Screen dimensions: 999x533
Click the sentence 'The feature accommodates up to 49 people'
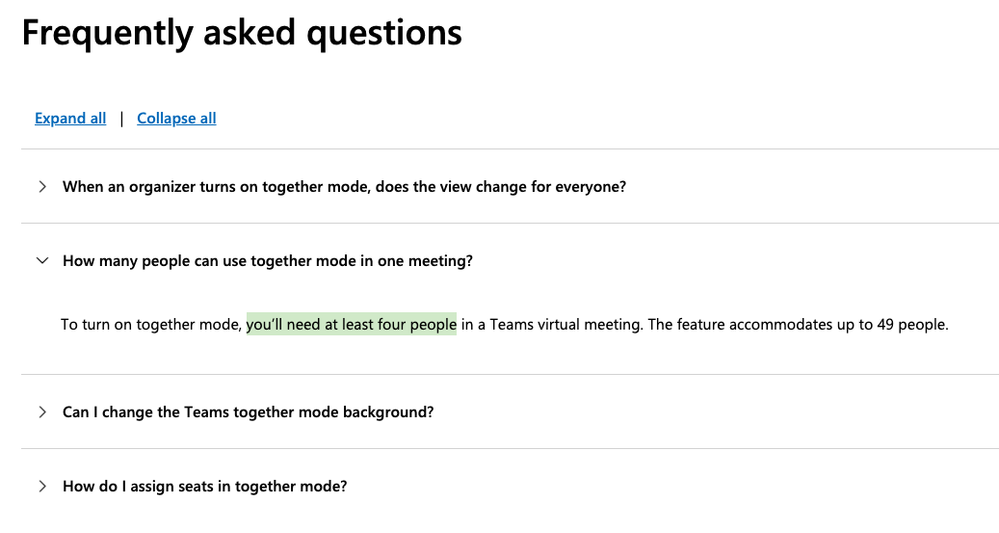pyautogui.click(x=798, y=325)
